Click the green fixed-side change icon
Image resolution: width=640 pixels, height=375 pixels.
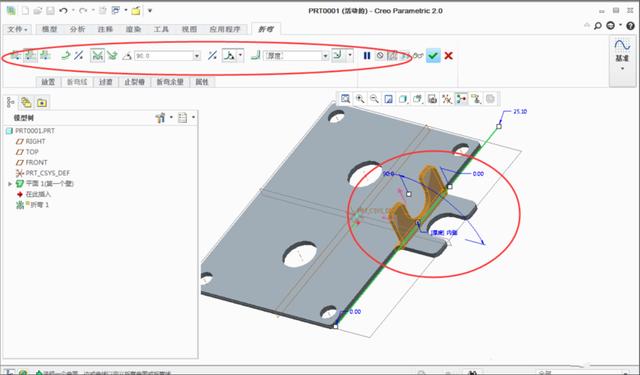65,55
